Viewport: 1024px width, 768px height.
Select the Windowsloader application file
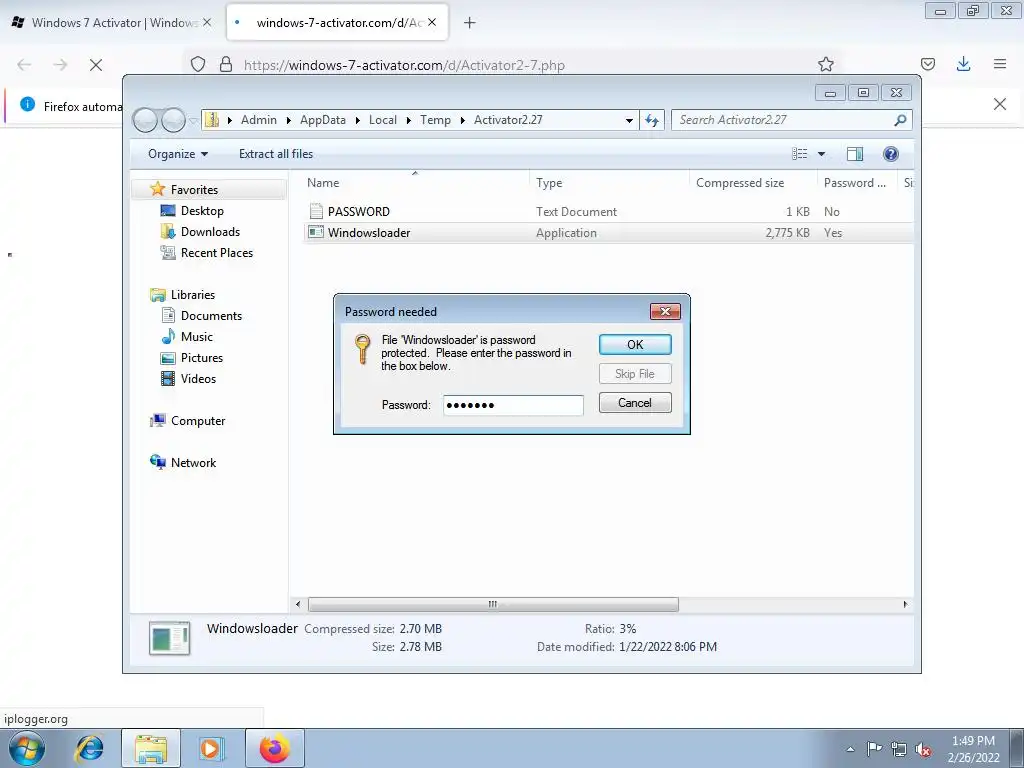pos(369,232)
